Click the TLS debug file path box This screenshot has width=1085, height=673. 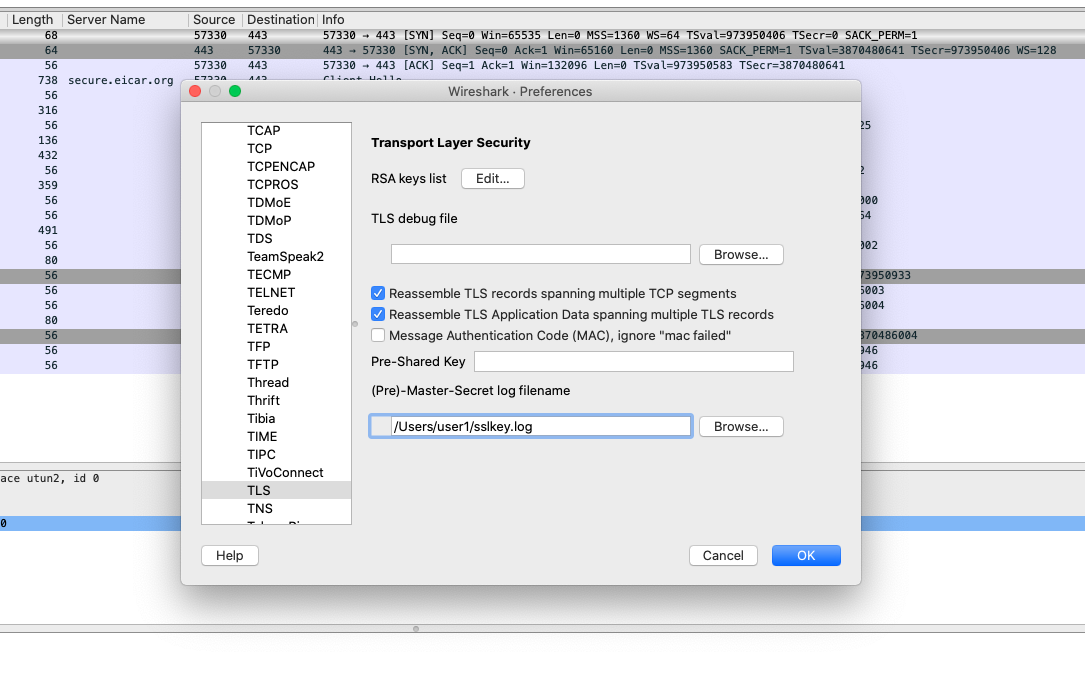[x=540, y=253]
